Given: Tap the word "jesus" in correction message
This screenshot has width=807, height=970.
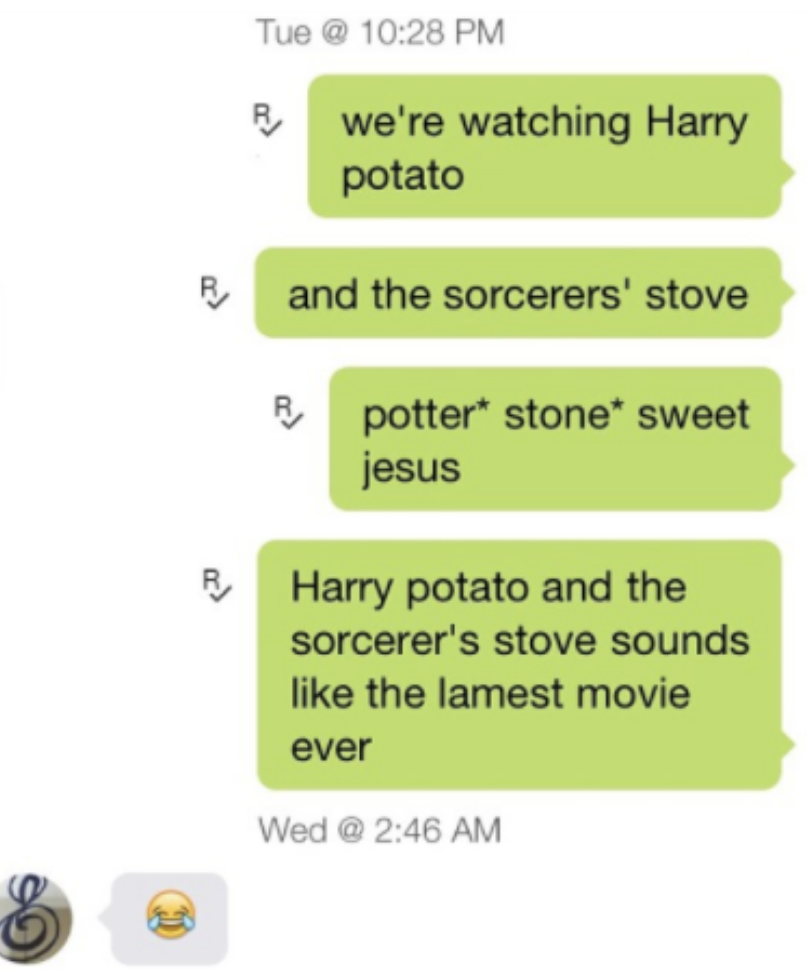Looking at the screenshot, I should click(412, 468).
